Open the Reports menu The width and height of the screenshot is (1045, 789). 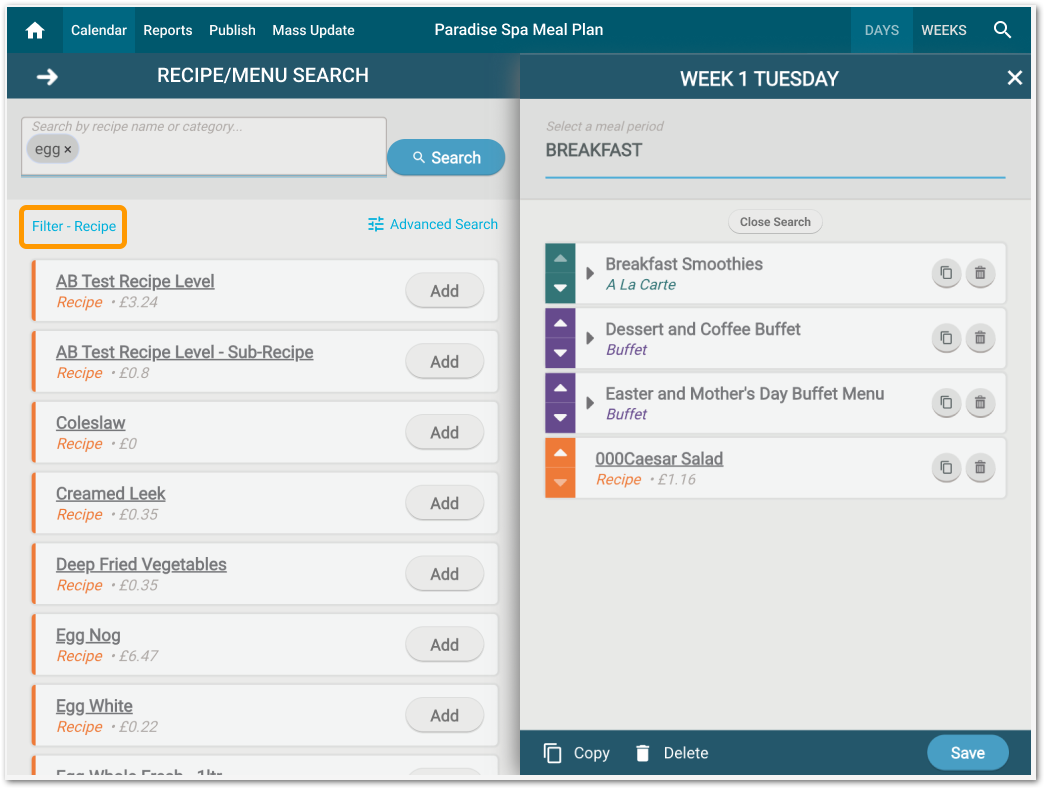pyautogui.click(x=167, y=30)
